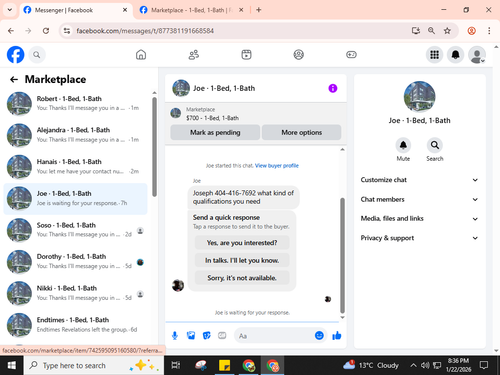Open Task View on the taskbar
The image size is (500, 375).
pos(176,366)
